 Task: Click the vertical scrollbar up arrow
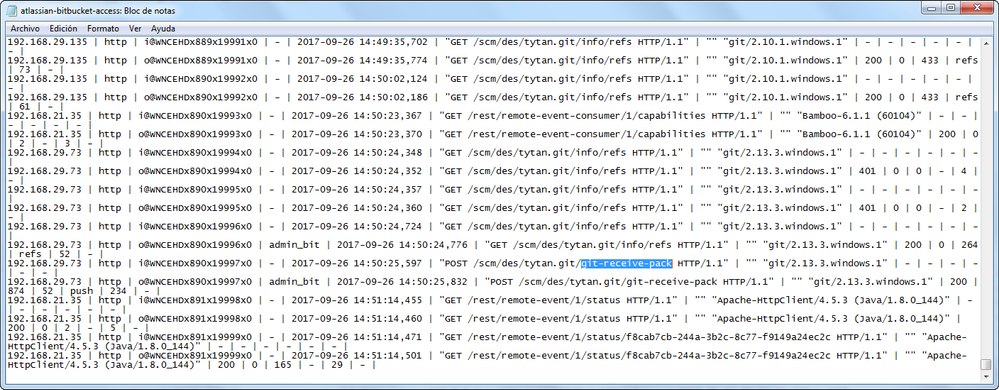pyautogui.click(x=986, y=43)
